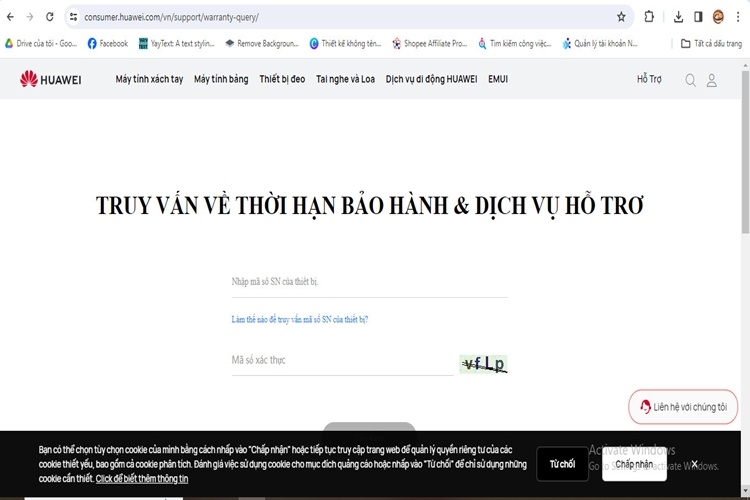Open the Tất cả dấu trang folder

coord(711,44)
